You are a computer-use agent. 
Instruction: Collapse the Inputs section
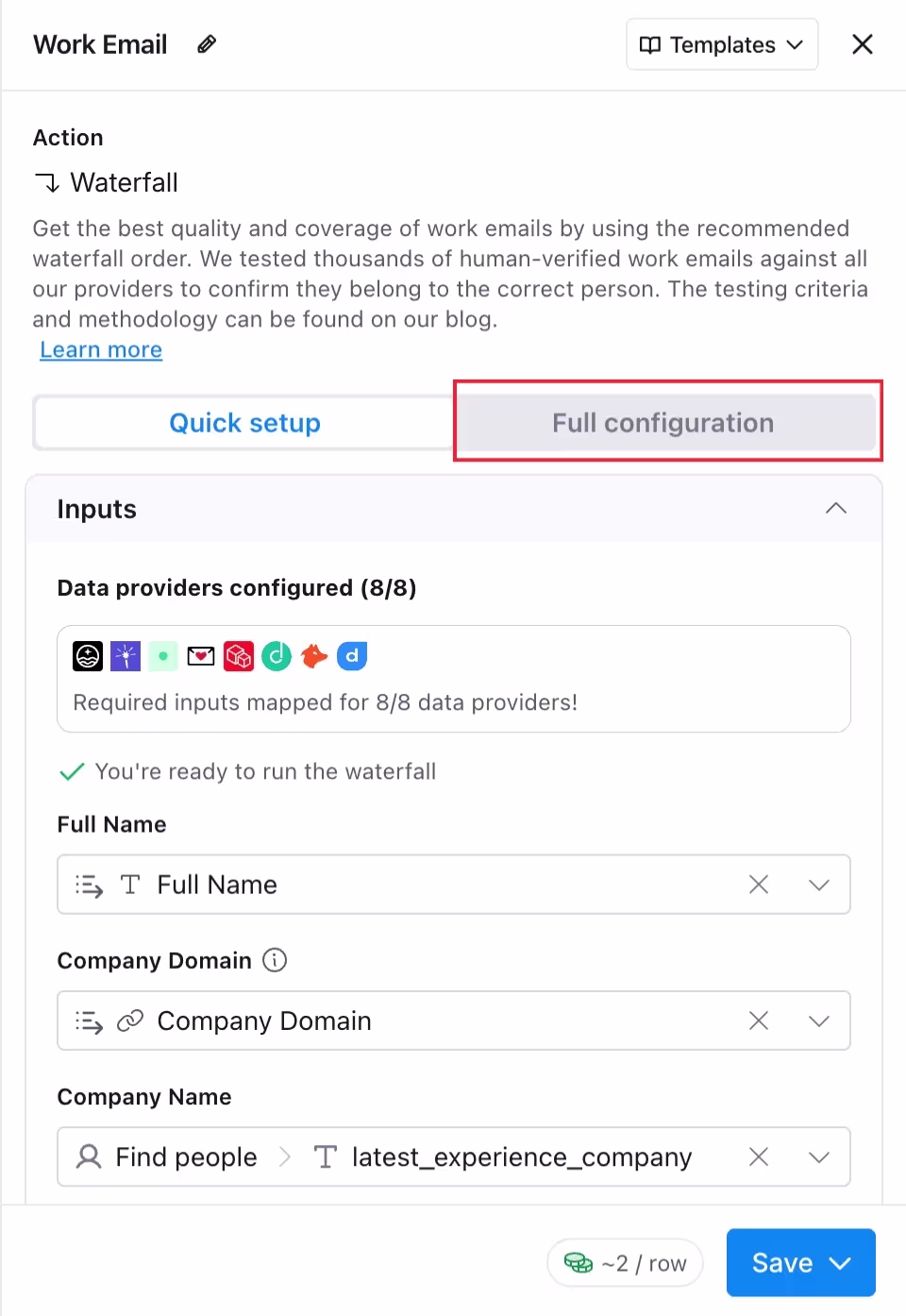tap(836, 508)
